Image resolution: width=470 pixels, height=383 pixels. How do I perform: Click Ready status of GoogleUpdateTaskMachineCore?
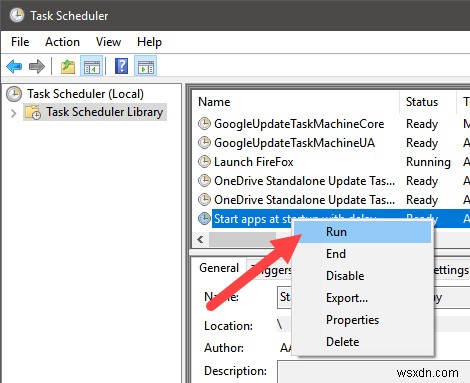tap(422, 124)
